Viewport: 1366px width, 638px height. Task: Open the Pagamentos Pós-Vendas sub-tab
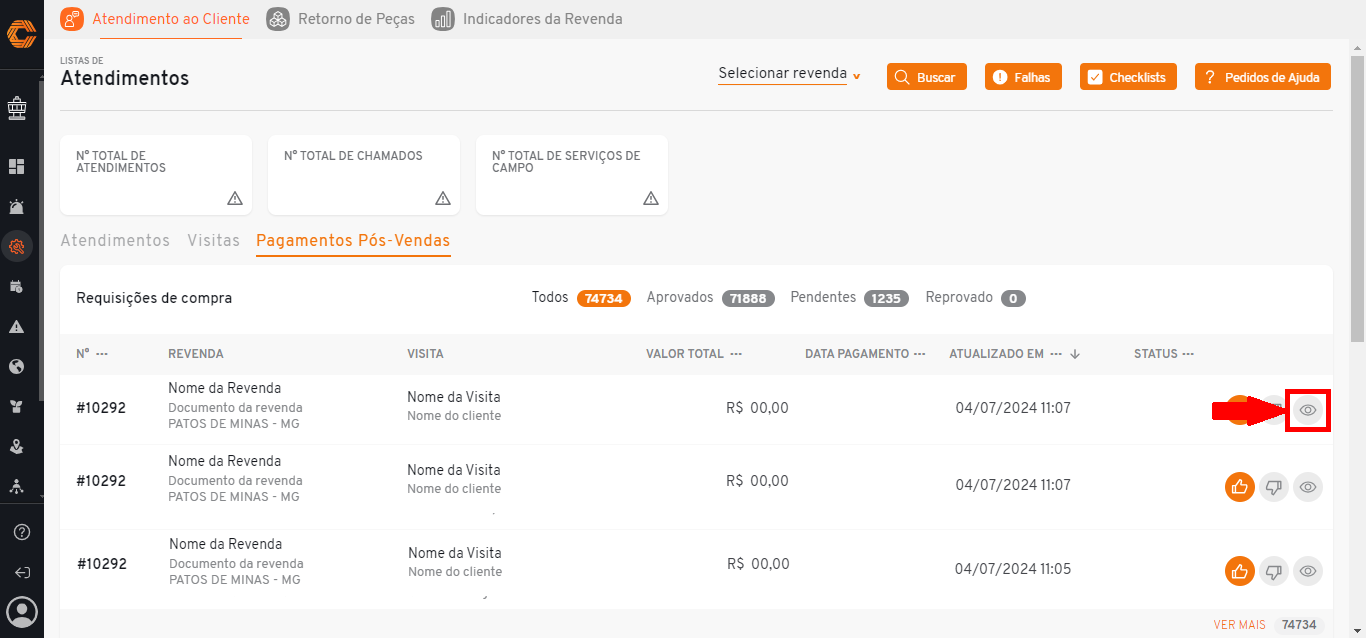(x=353, y=241)
